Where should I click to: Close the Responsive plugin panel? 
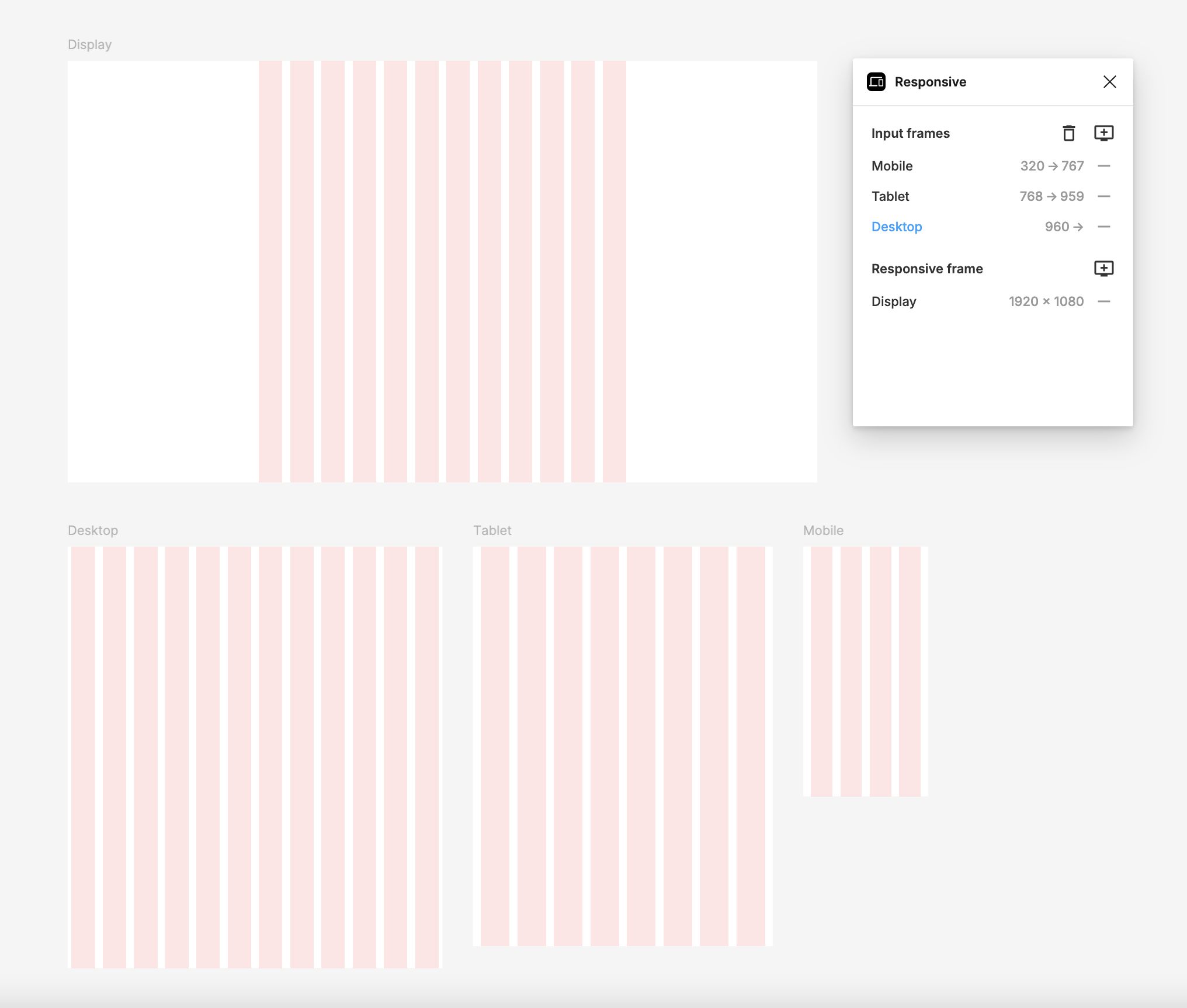[1109, 82]
